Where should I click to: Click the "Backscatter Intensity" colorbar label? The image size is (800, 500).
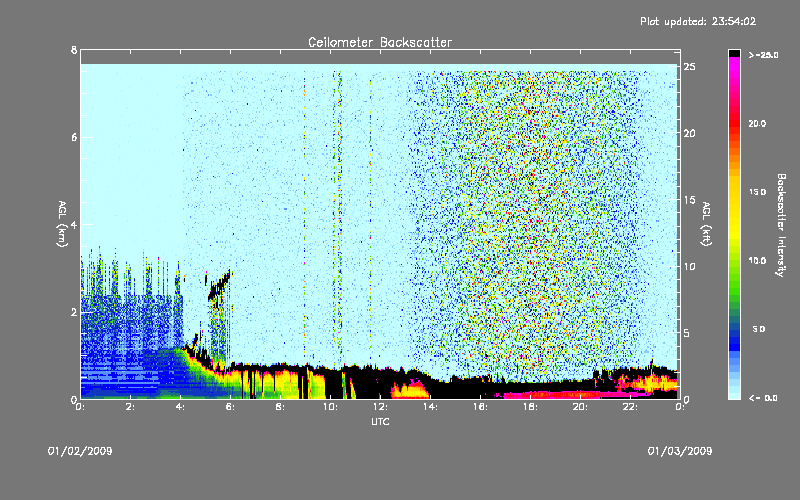pos(781,225)
